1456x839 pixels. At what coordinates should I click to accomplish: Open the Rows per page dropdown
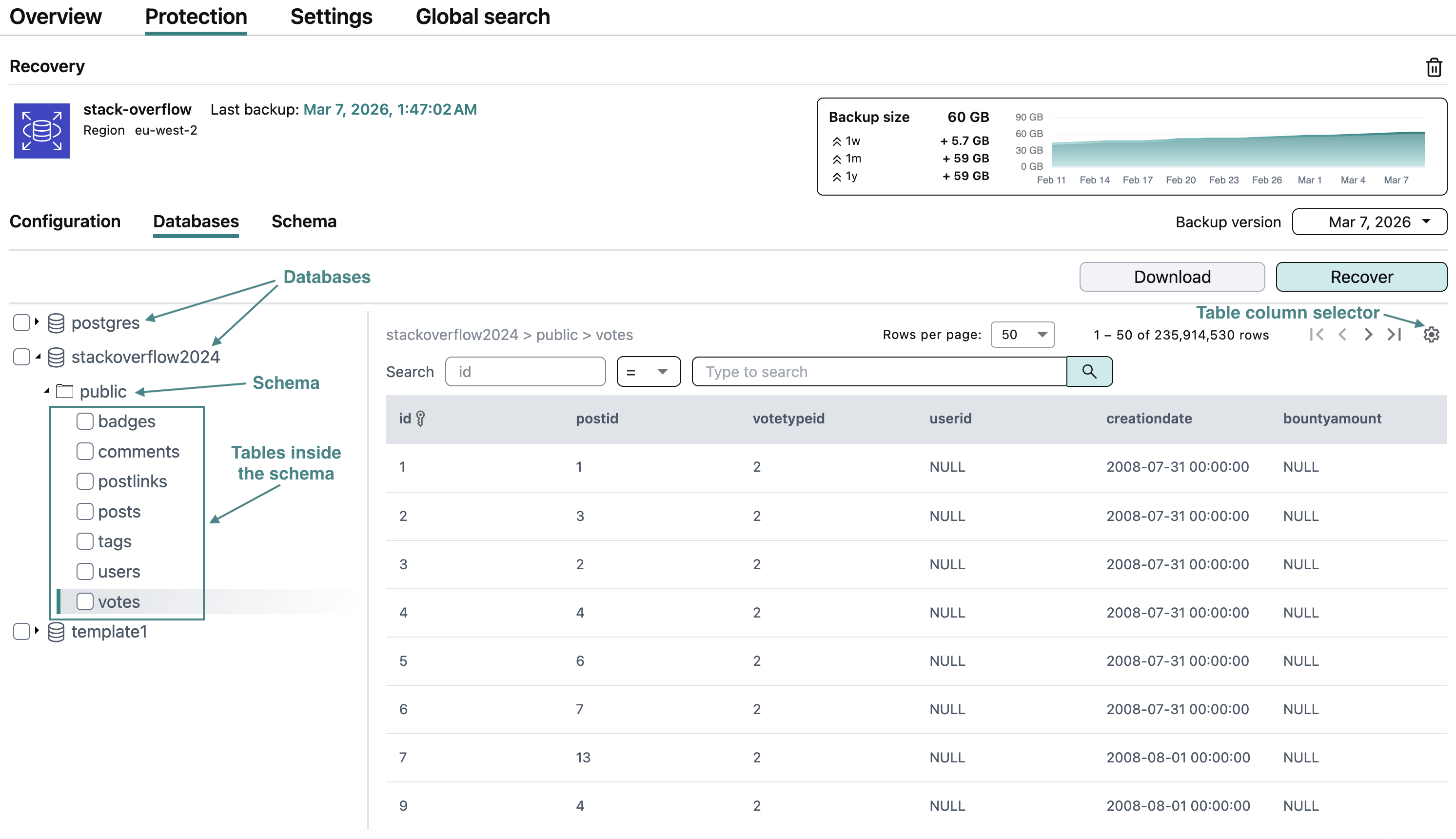1023,335
